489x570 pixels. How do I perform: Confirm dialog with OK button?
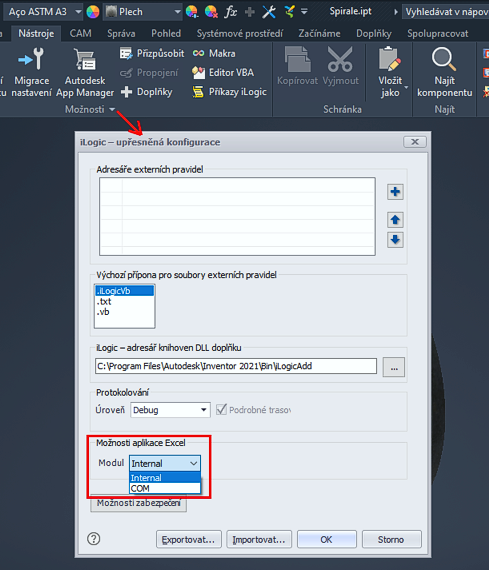(326, 539)
